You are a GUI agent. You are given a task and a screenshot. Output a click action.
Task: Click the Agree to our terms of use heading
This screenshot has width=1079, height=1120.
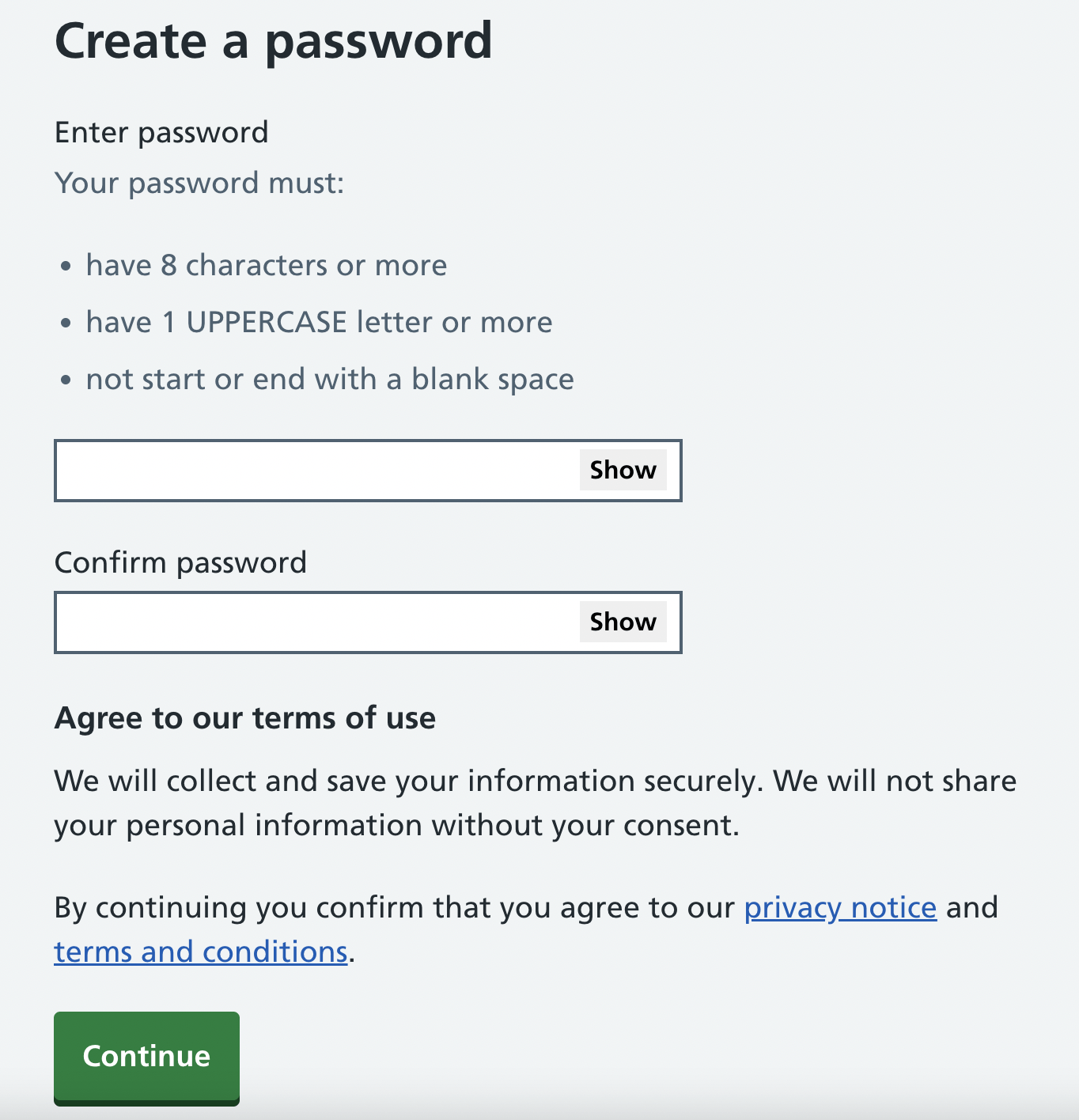[x=244, y=717]
